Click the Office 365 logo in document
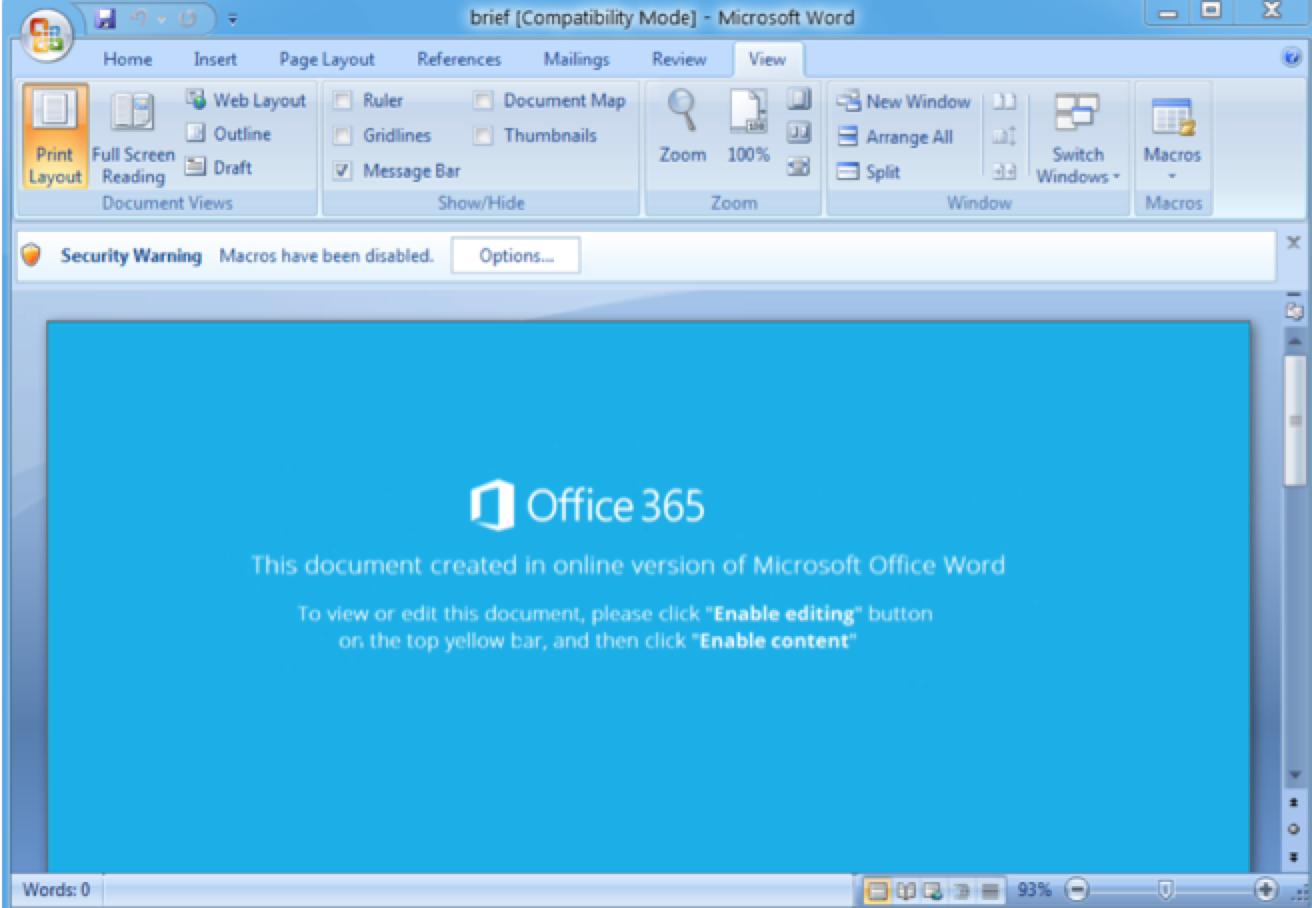Image resolution: width=1312 pixels, height=908 pixels. click(x=586, y=505)
